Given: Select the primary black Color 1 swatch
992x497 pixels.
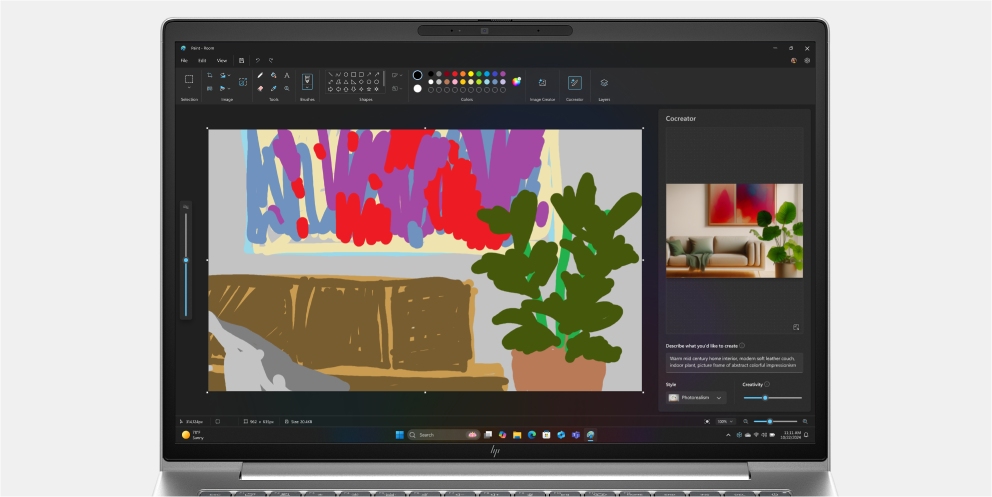Looking at the screenshot, I should [418, 75].
